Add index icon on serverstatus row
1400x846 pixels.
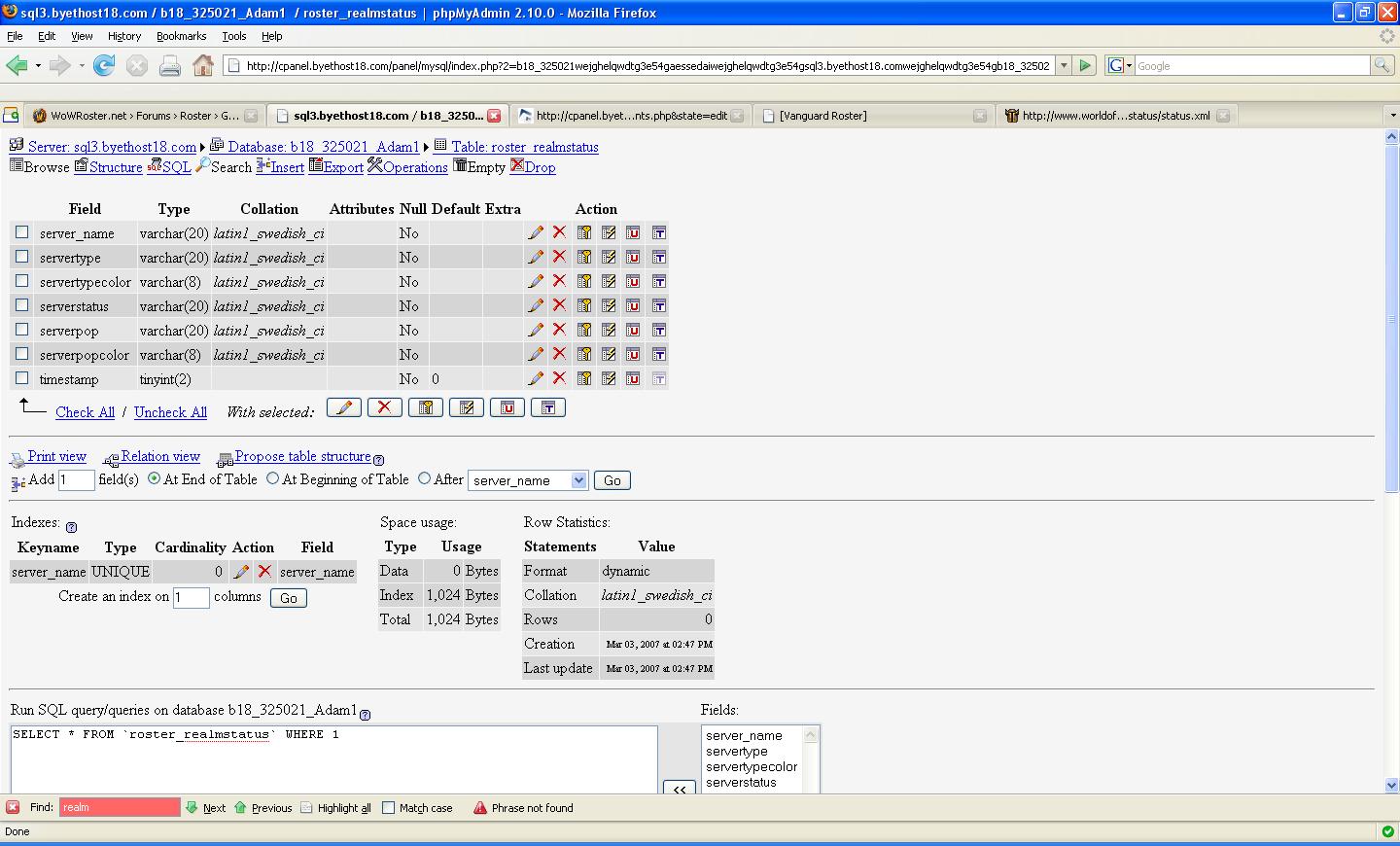tap(609, 305)
